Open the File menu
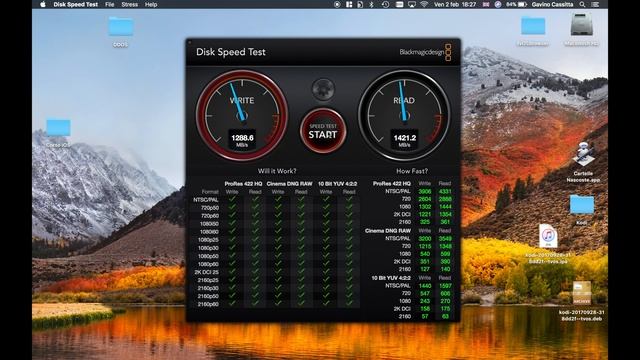Screen dimensions: 640x360 tap(109, 4)
